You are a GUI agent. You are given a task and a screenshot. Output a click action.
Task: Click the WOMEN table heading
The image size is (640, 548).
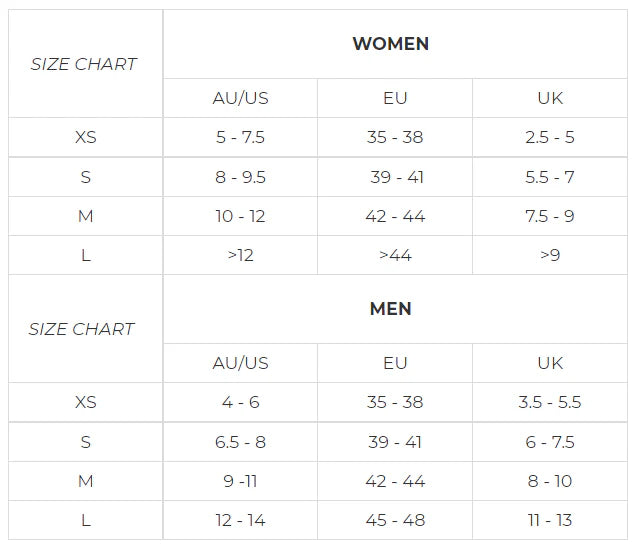coord(390,44)
